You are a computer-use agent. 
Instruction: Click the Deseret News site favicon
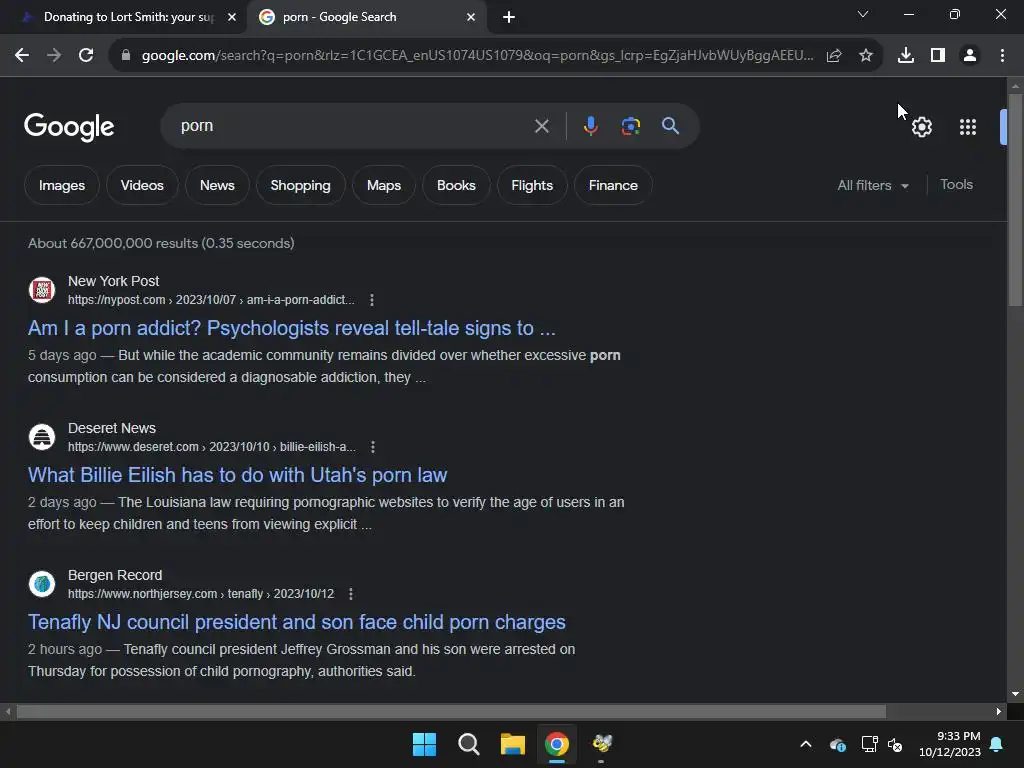click(42, 437)
